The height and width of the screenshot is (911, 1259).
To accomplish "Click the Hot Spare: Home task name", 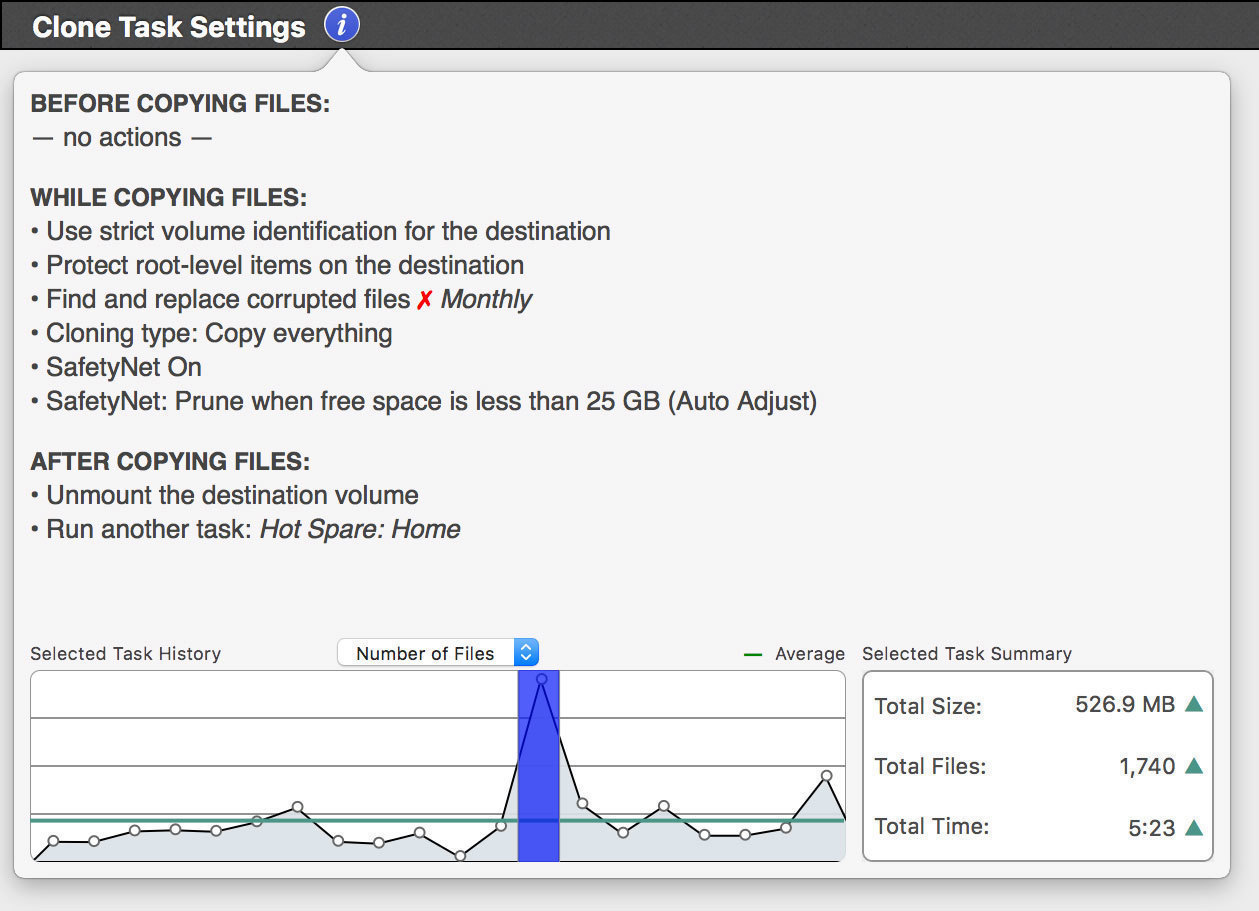I will [360, 529].
